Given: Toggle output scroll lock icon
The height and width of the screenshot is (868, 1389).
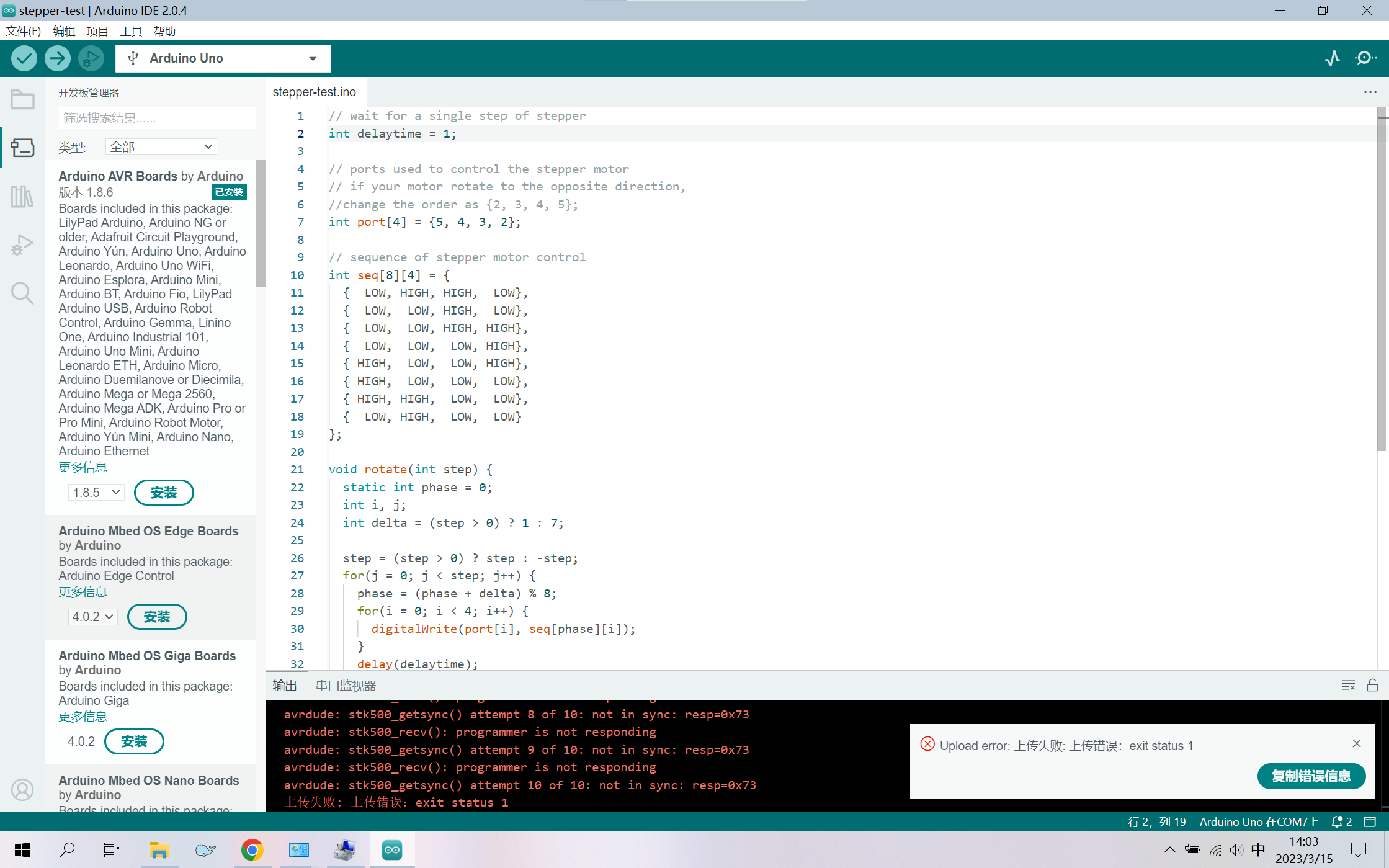Looking at the screenshot, I should 1372,685.
